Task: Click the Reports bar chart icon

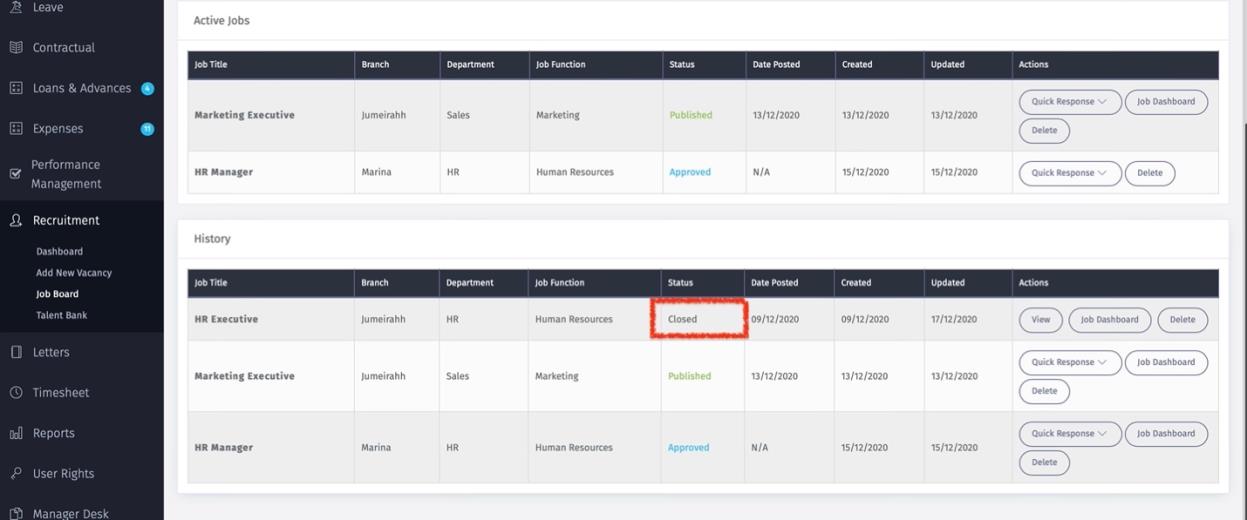Action: click(16, 433)
